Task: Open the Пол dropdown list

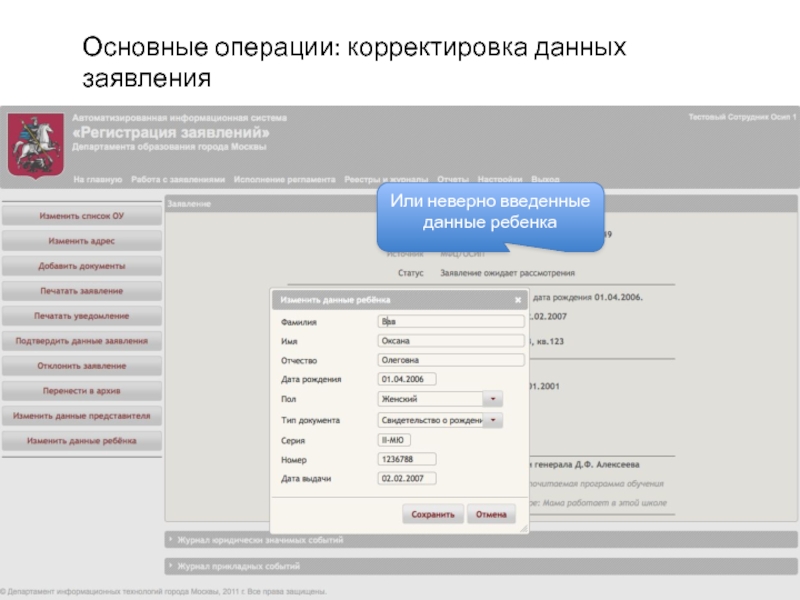Action: click(x=492, y=399)
